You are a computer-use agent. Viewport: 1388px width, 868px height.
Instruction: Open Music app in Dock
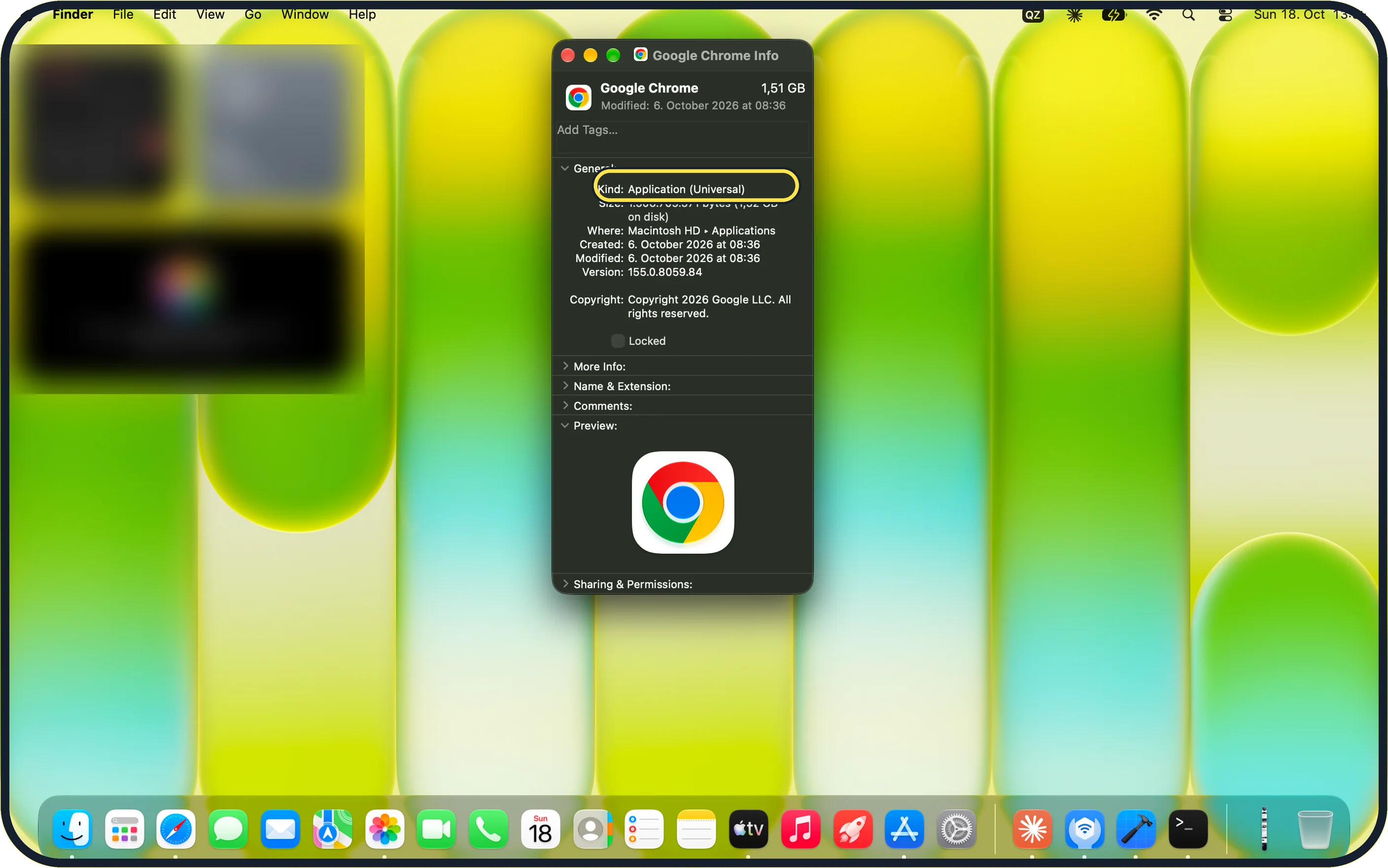tap(800, 829)
